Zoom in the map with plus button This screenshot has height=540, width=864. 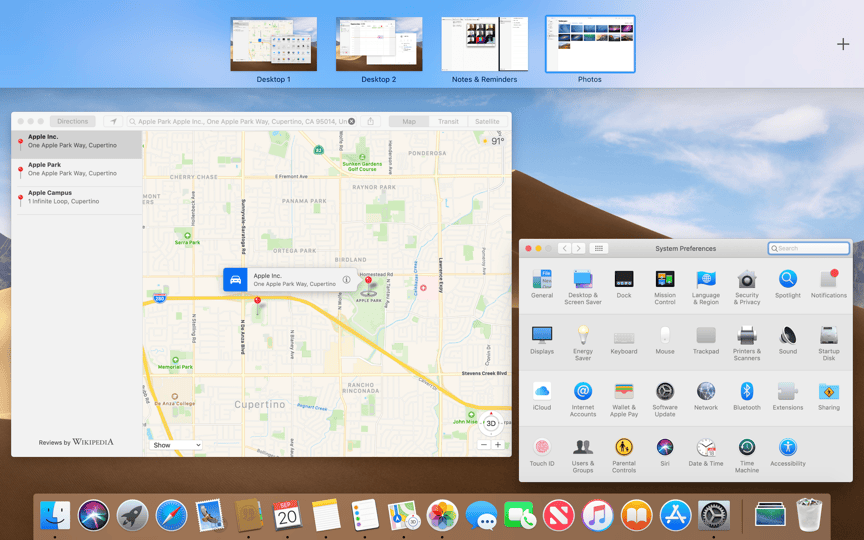click(498, 445)
